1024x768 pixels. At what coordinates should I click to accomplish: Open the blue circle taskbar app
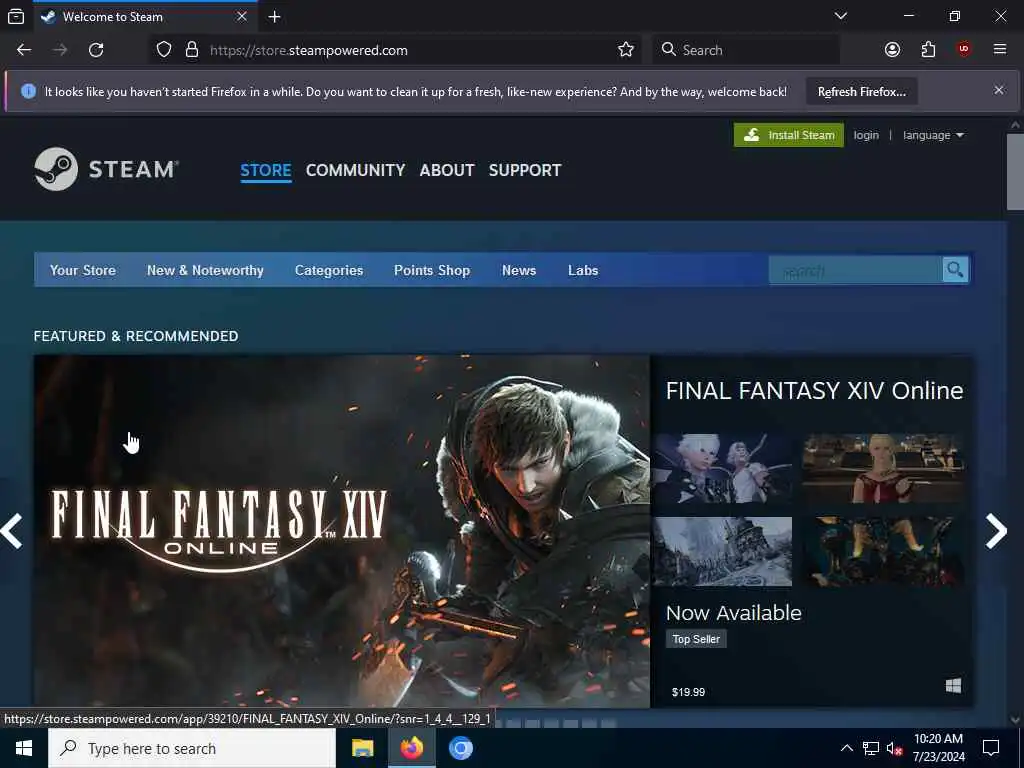[460, 748]
